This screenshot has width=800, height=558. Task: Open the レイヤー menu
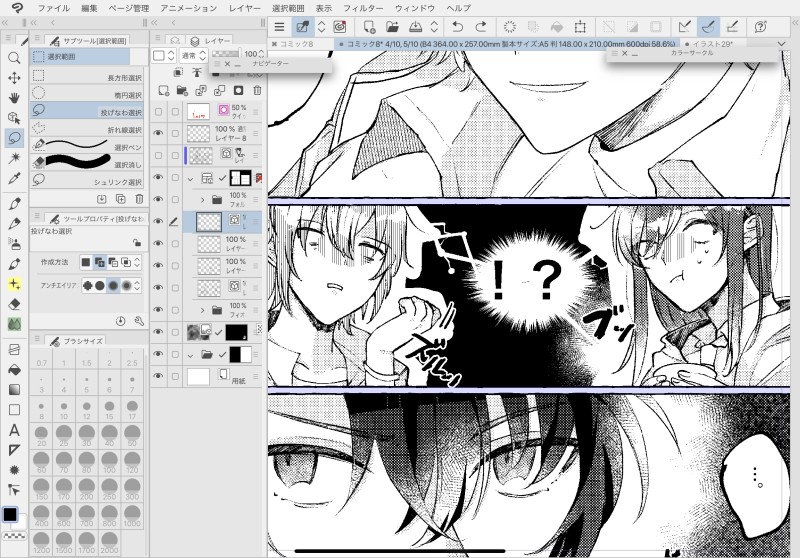point(244,8)
